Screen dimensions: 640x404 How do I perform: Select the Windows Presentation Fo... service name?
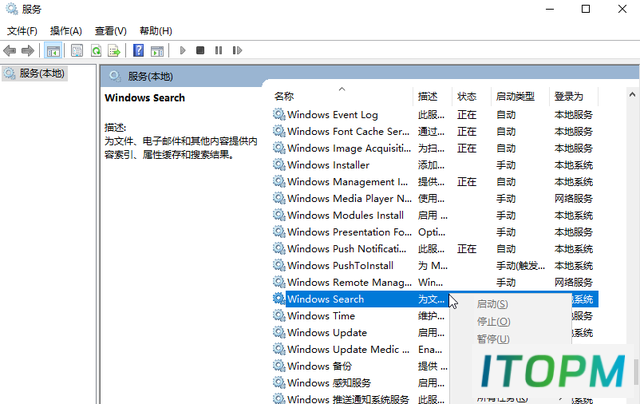click(349, 232)
